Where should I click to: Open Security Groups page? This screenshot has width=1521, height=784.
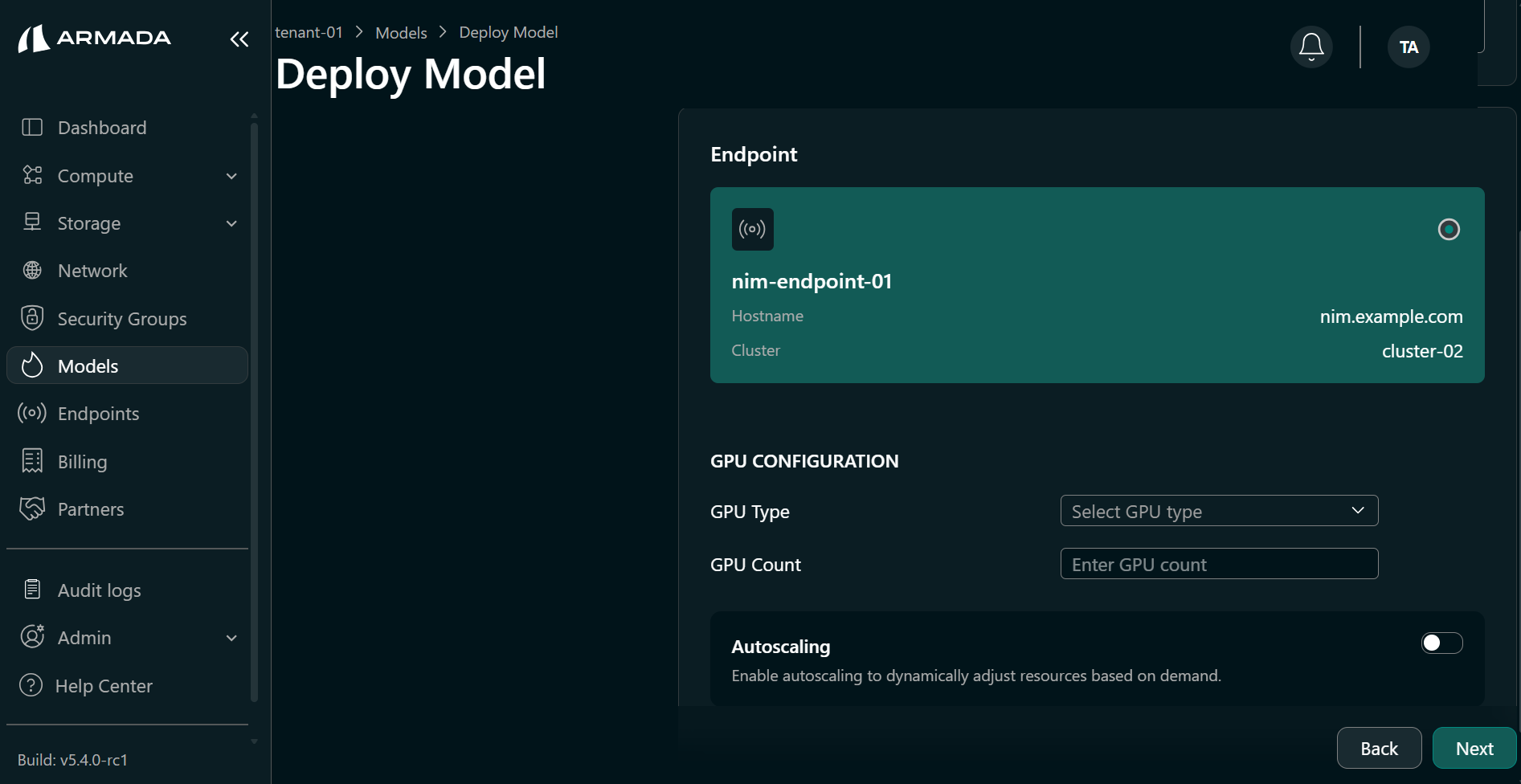point(127,318)
